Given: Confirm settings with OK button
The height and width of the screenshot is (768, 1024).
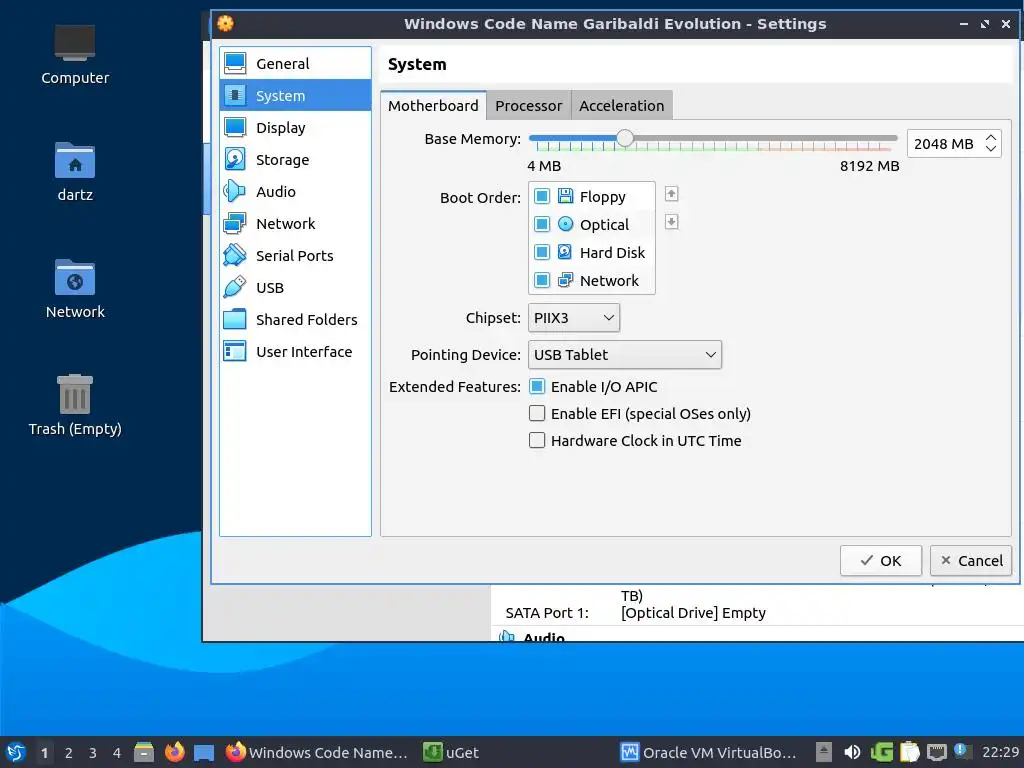Looking at the screenshot, I should click(880, 560).
